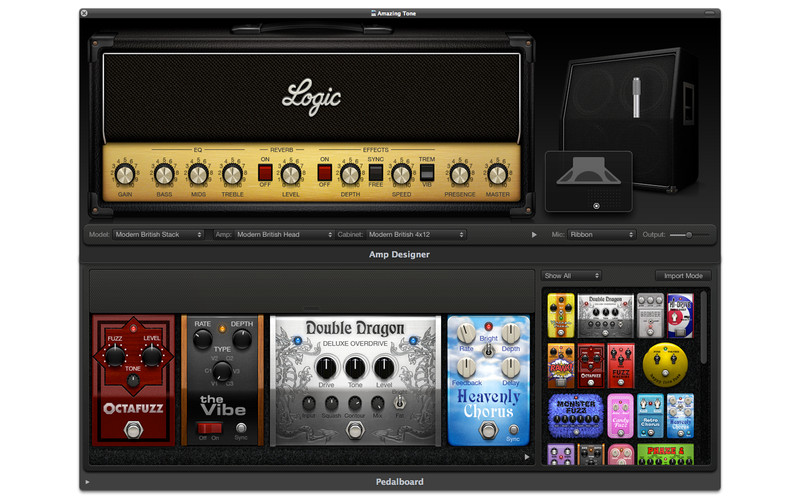The image size is (800, 500).
Task: Click the green Phaze pedal in browser
Action: point(664,456)
